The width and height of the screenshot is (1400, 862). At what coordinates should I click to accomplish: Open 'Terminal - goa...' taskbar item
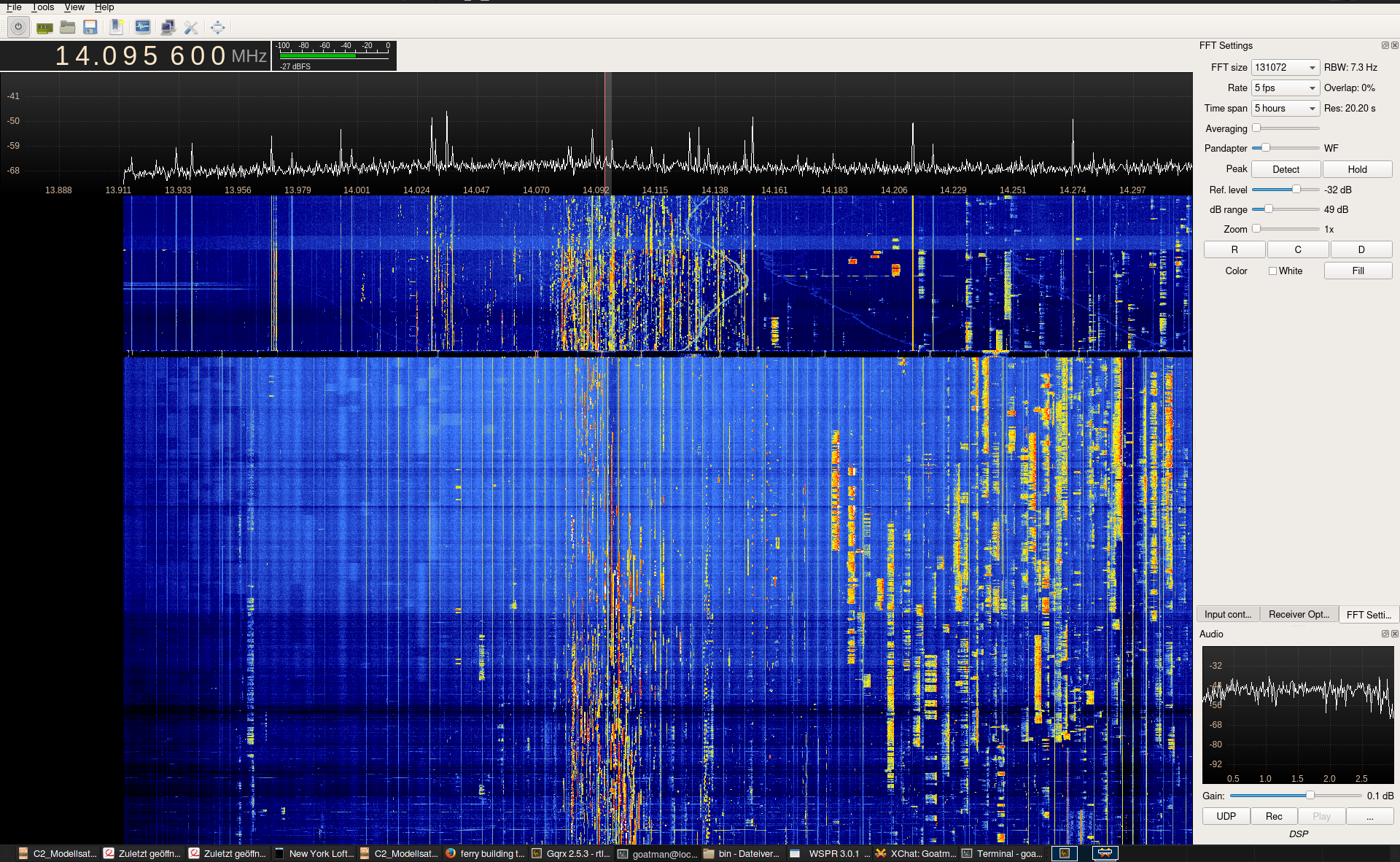pyautogui.click(x=1001, y=853)
